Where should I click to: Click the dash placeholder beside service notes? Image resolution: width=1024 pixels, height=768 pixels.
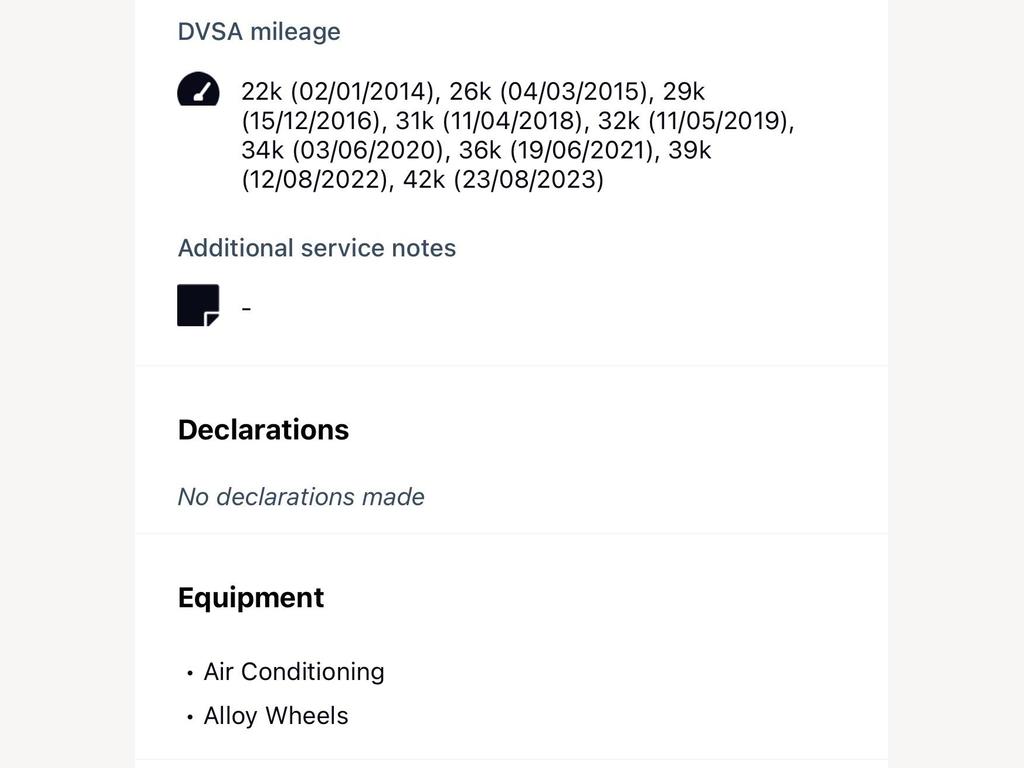(x=246, y=308)
